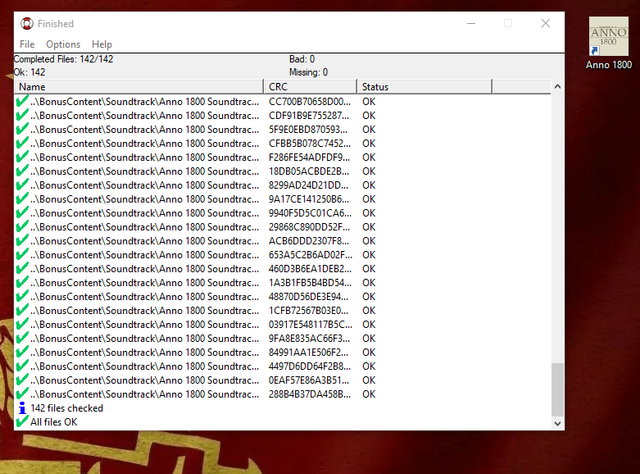Open the Help menu
640x474 pixels.
102,44
